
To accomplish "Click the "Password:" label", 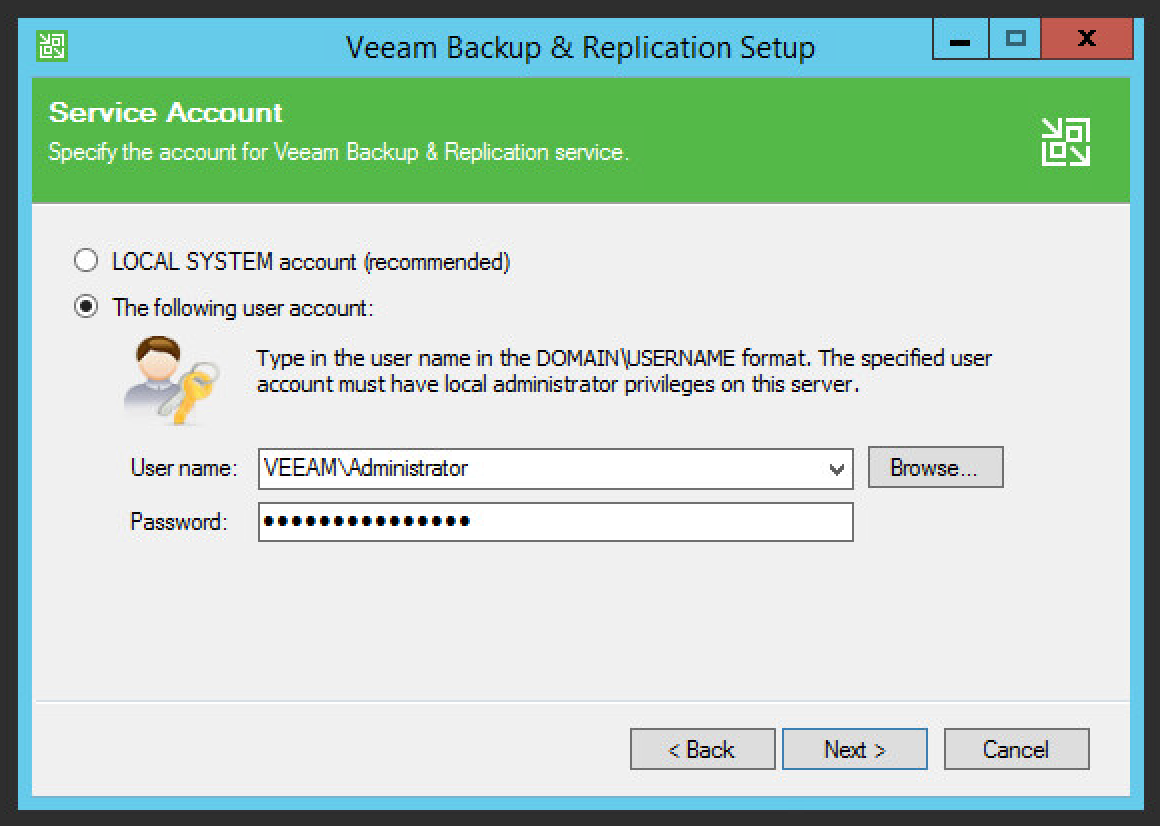I will point(179,522).
